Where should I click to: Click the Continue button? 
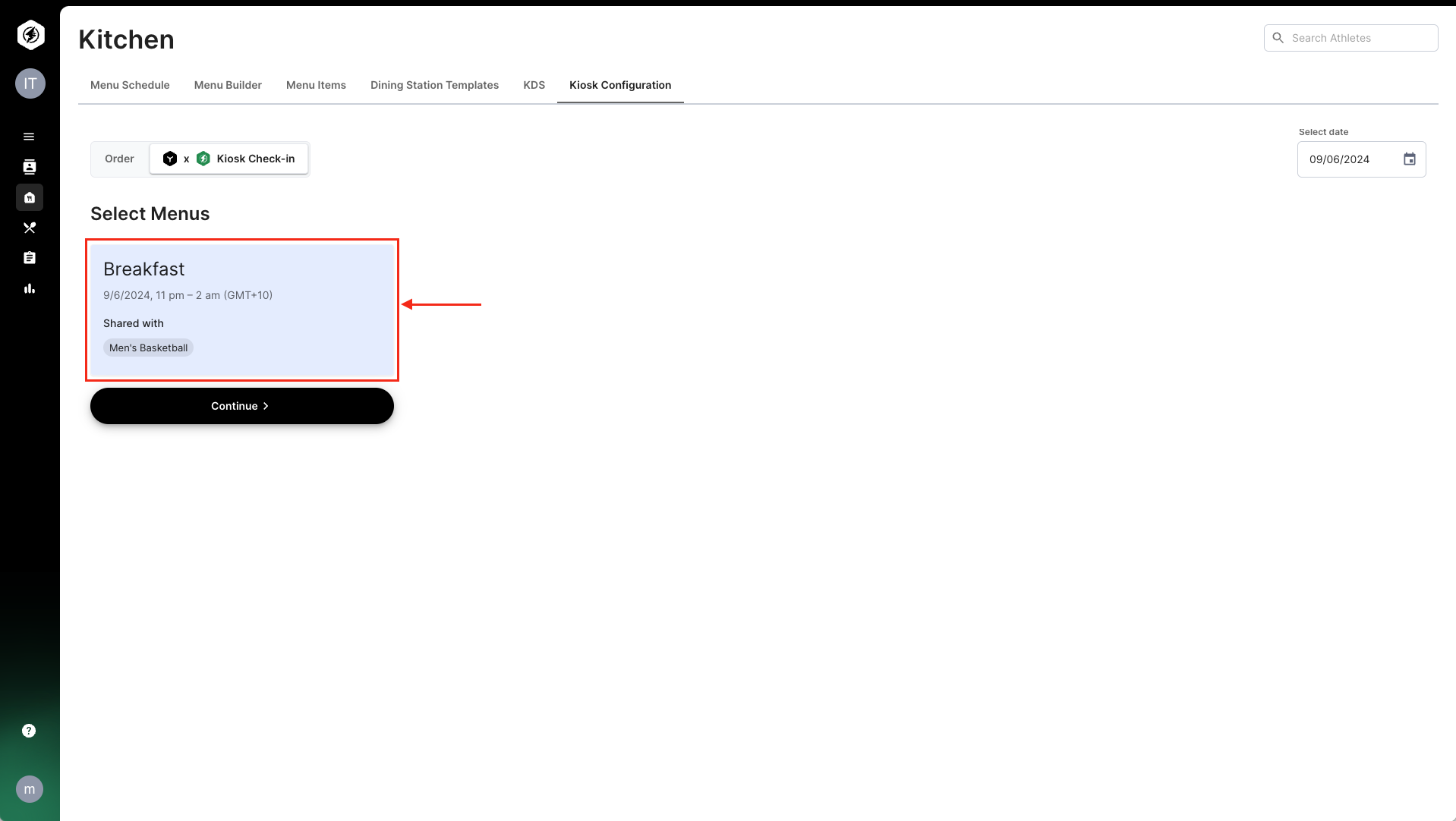click(x=242, y=406)
